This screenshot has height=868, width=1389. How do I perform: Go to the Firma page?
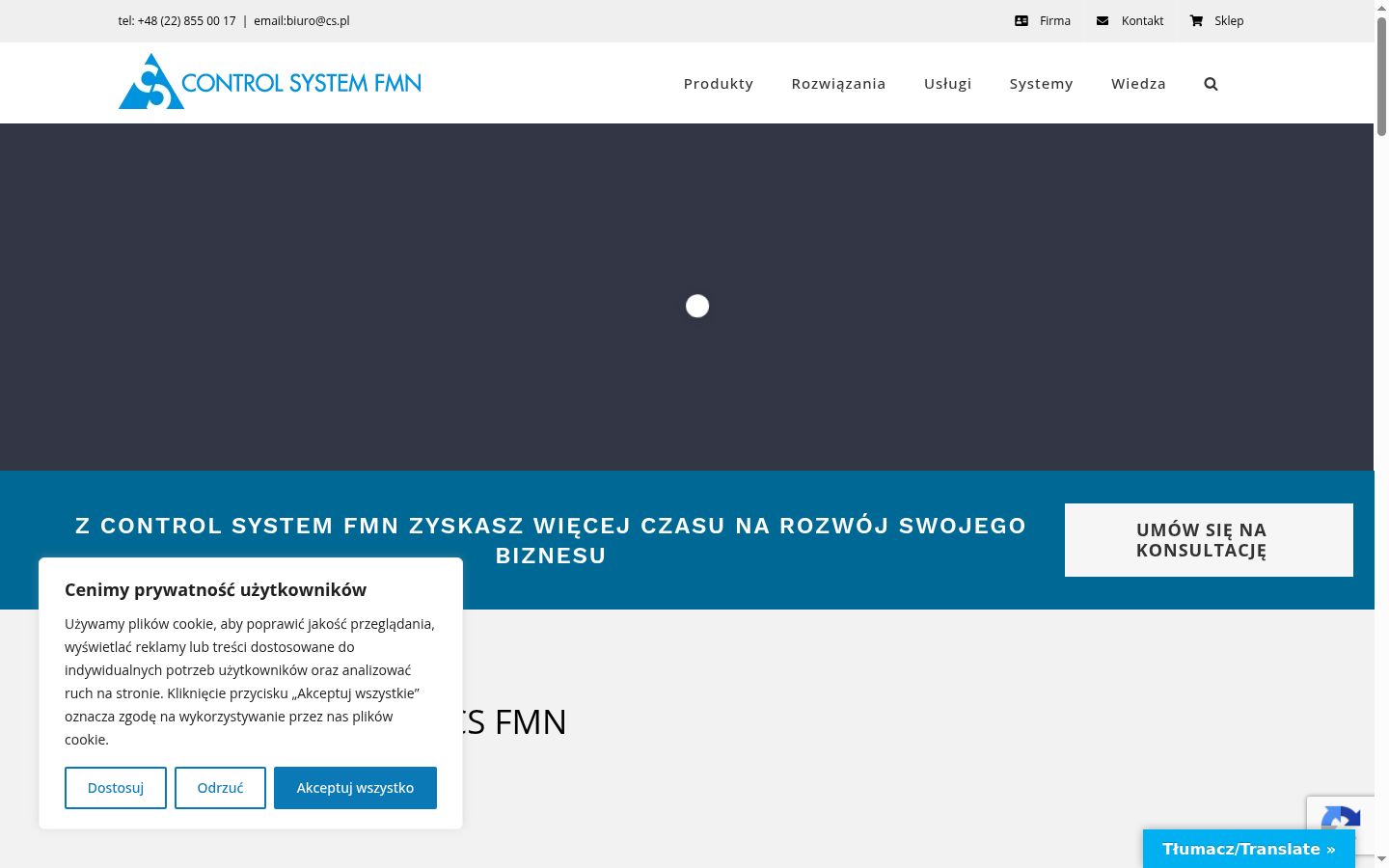point(1055,20)
